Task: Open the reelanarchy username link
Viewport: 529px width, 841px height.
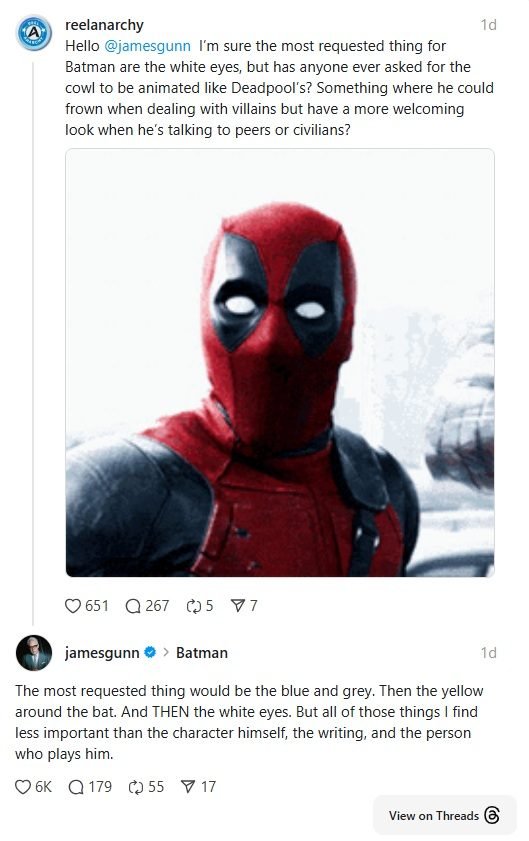Action: tap(104, 25)
